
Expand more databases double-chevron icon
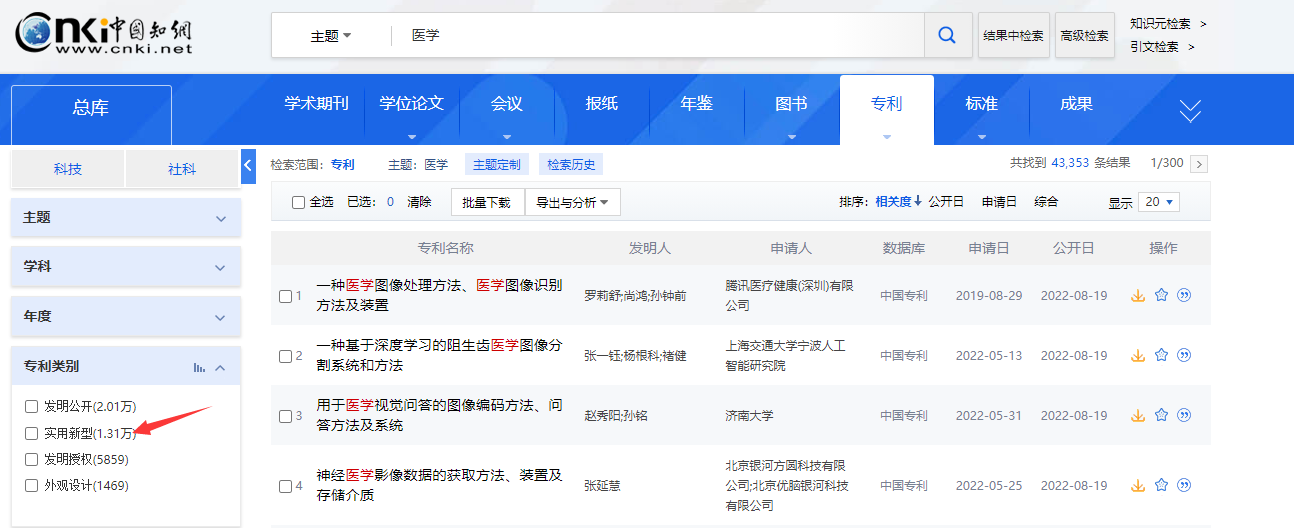tap(1190, 111)
